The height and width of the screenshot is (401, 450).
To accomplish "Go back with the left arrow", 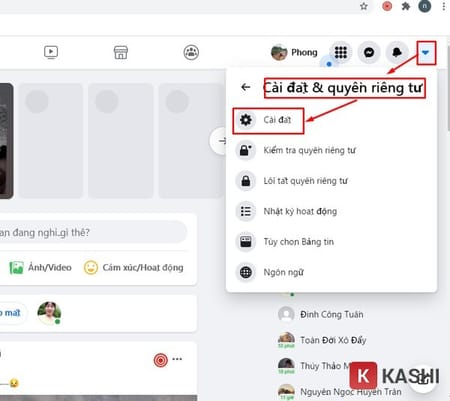I will (246, 87).
